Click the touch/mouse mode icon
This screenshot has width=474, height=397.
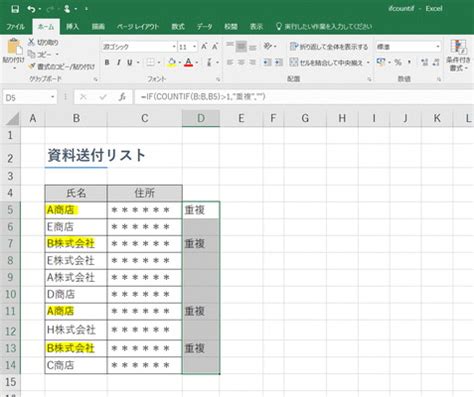67,9
